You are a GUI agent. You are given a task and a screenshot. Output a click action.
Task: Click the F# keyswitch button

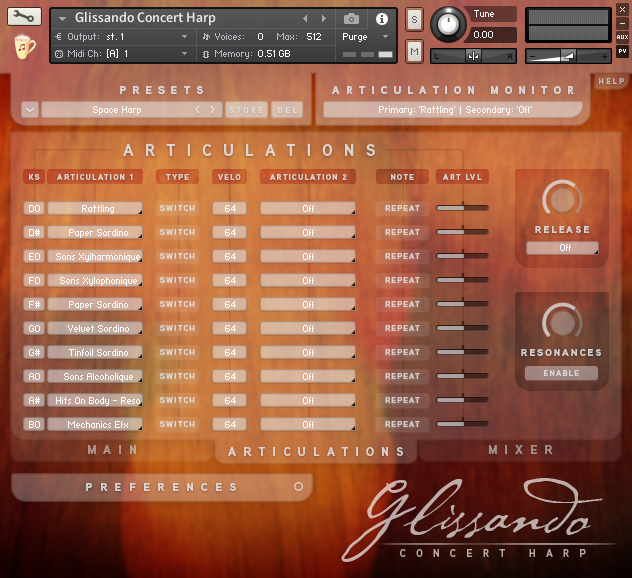coord(34,304)
